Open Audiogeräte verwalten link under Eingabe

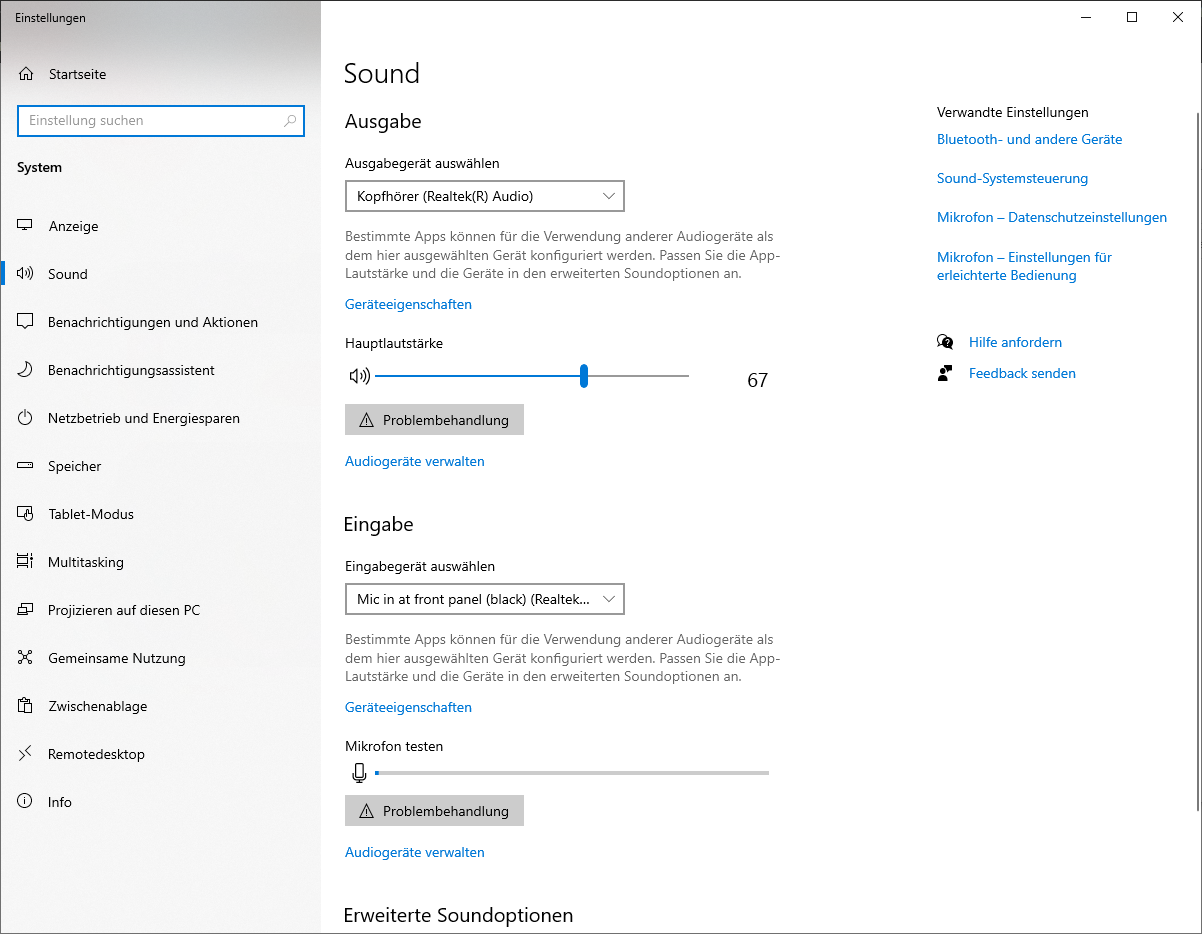tap(415, 852)
